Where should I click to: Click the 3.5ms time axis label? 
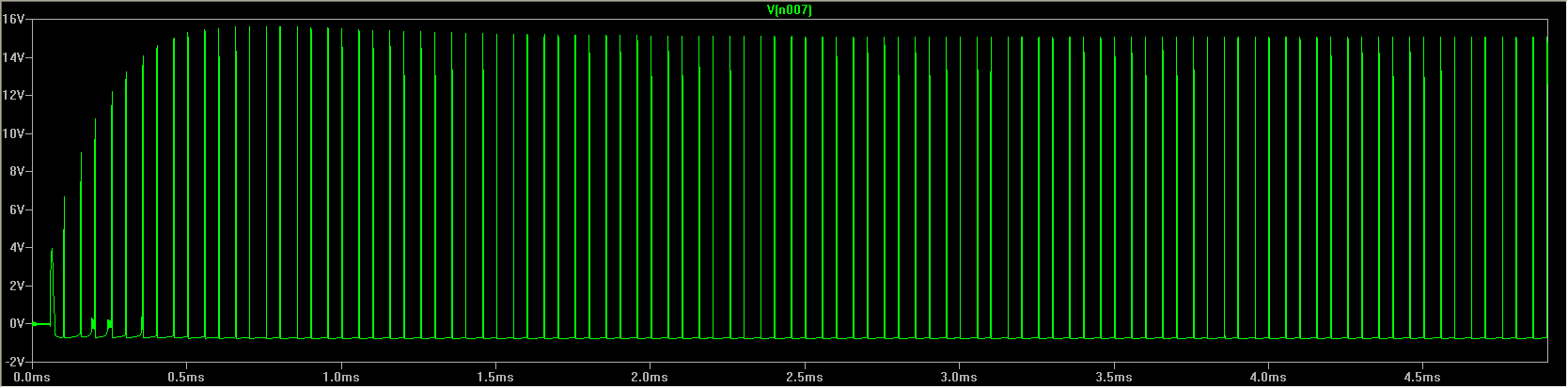[x=1114, y=378]
